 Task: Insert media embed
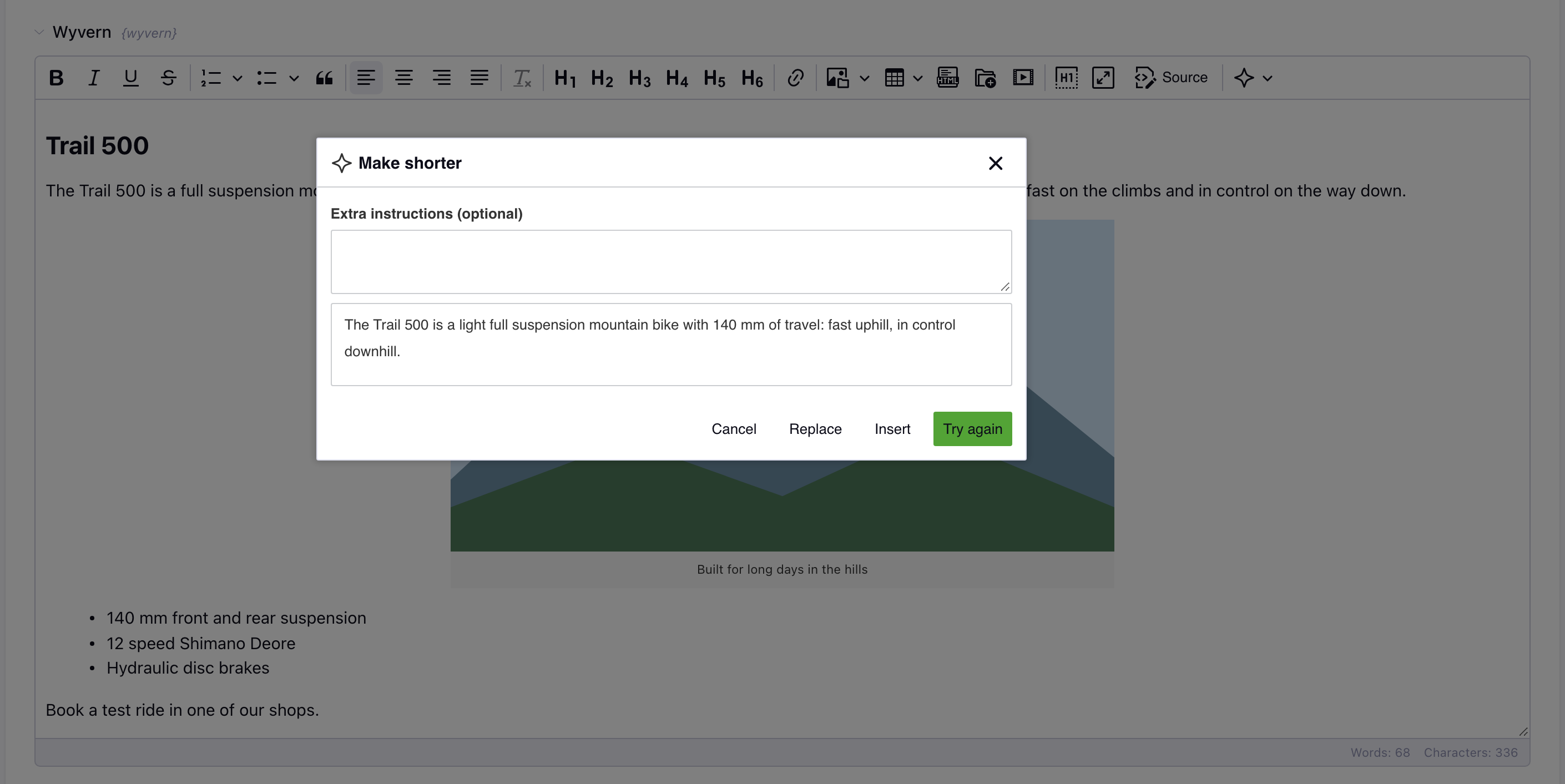tap(1023, 78)
